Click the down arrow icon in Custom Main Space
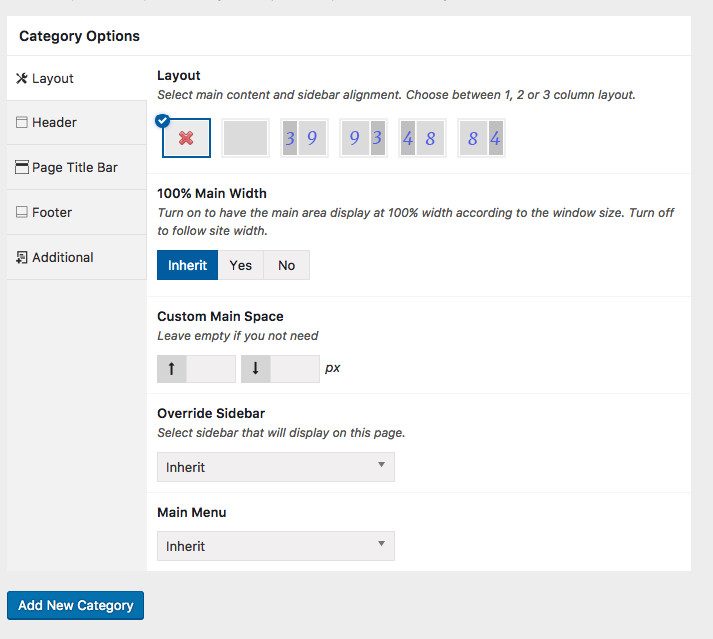Image resolution: width=713 pixels, height=639 pixels. [256, 369]
